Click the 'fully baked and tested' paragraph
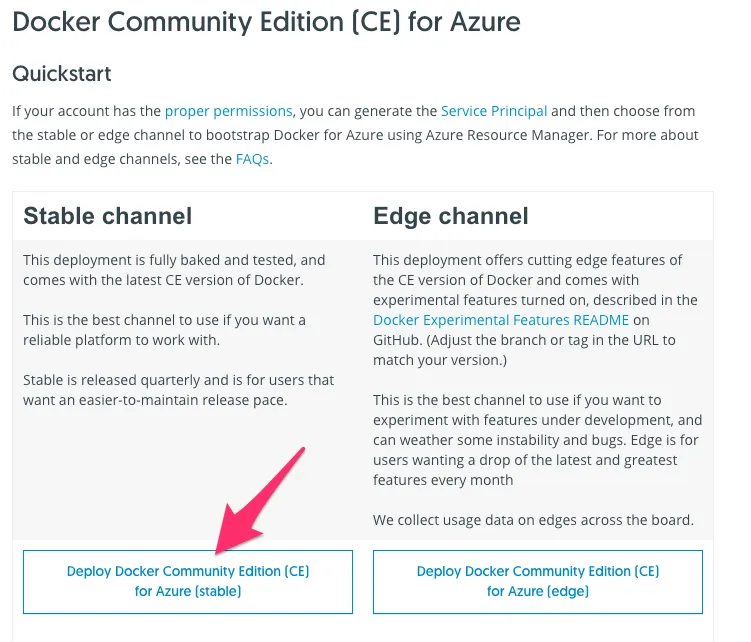This screenshot has height=642, width=751. pyautogui.click(x=174, y=270)
